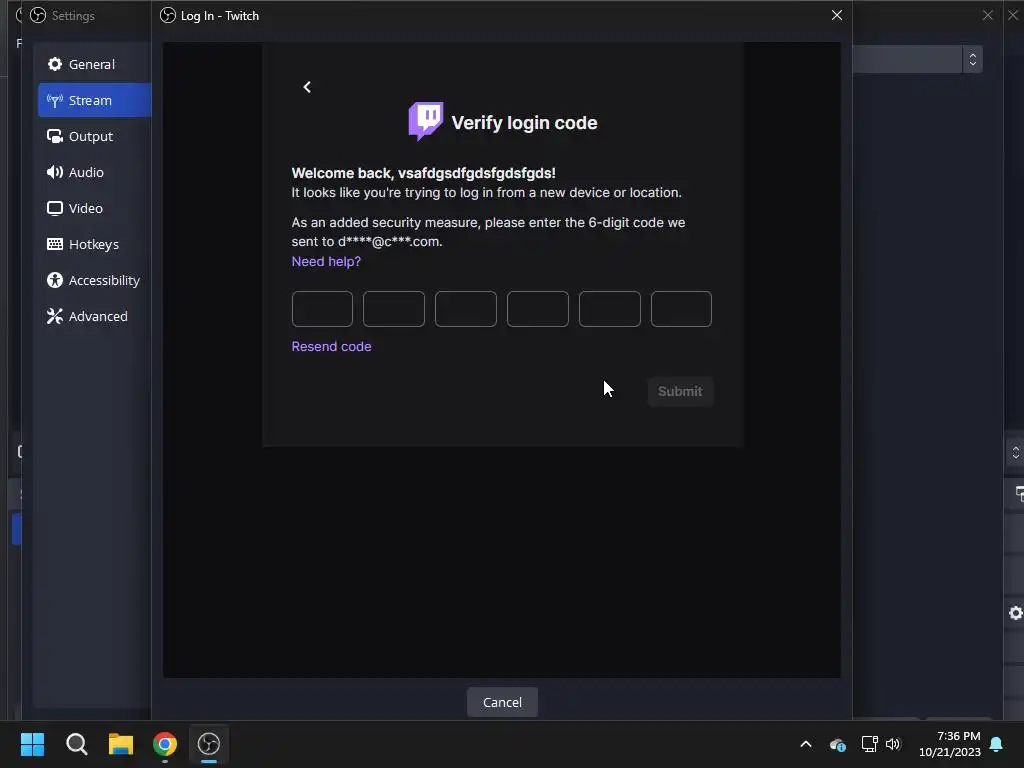Cancel the Twitch login dialog
This screenshot has width=1024, height=768.
[x=502, y=702]
